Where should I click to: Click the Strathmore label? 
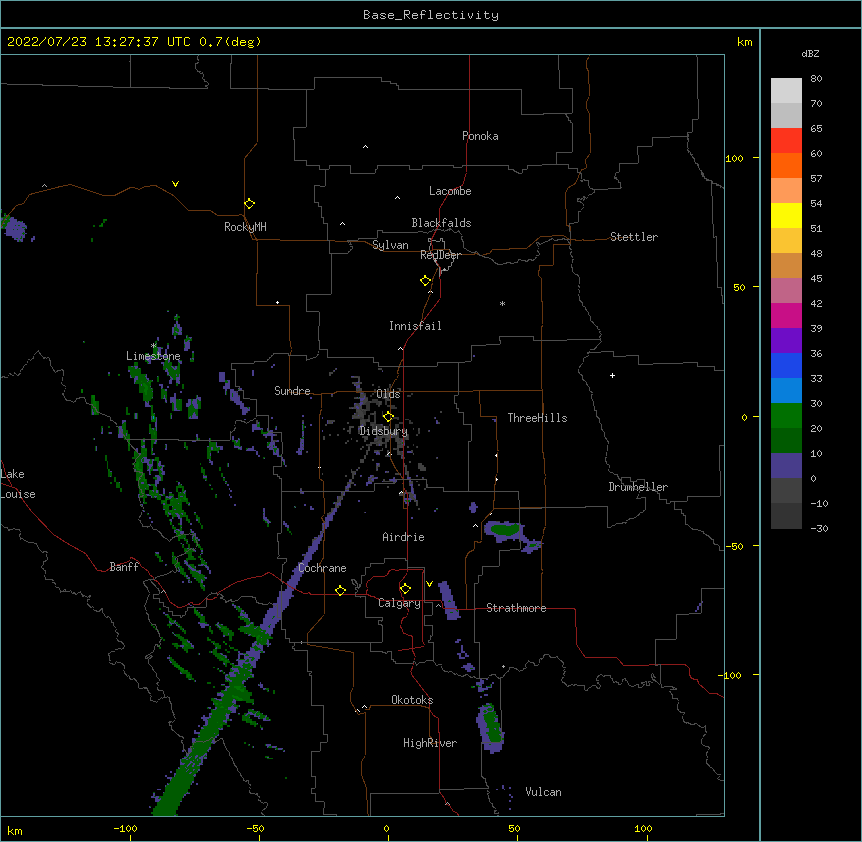[x=516, y=608]
